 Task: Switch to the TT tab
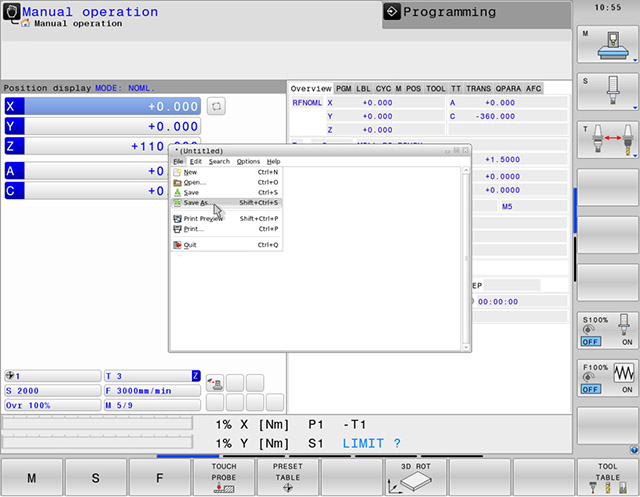coord(456,89)
